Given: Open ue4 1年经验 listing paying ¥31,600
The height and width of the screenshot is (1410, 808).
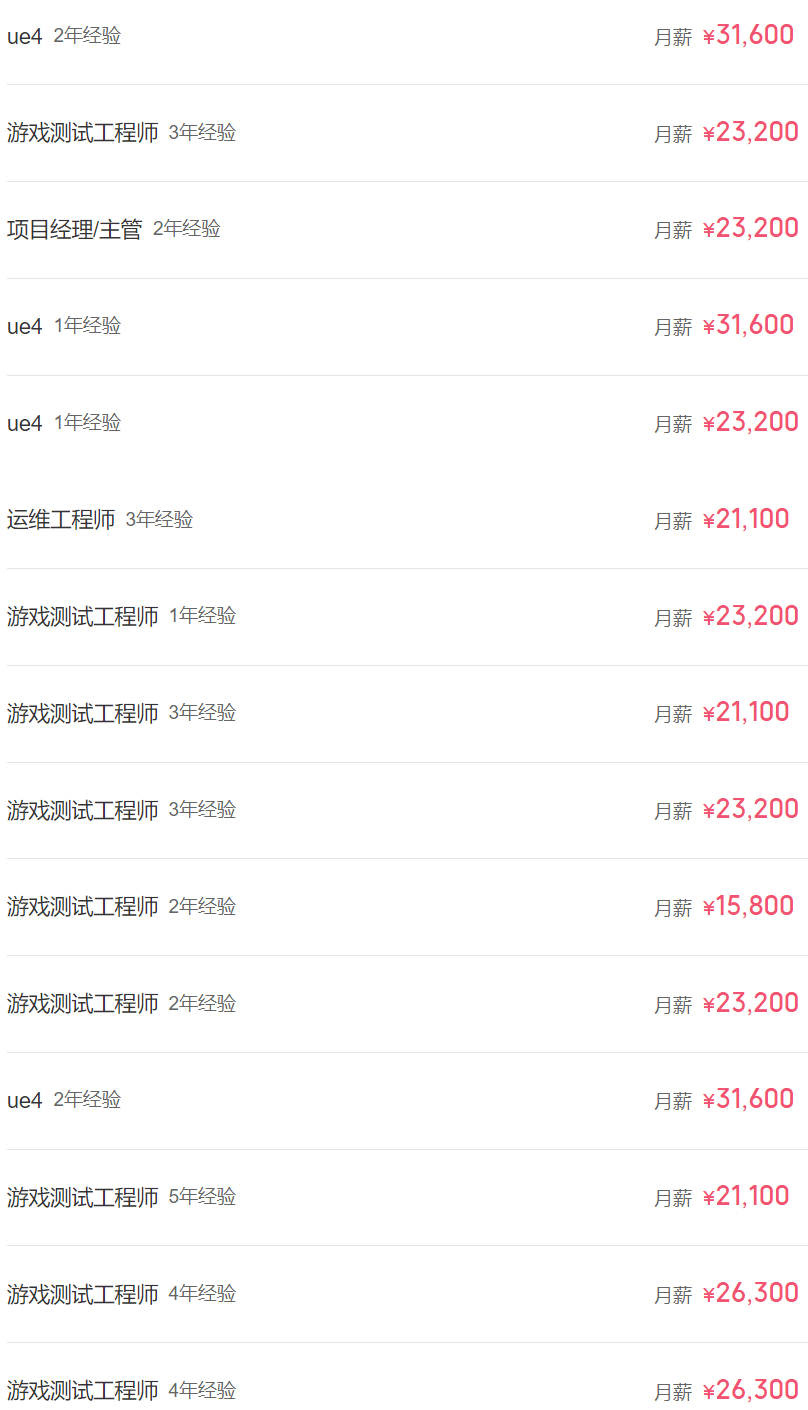Looking at the screenshot, I should point(25,326).
